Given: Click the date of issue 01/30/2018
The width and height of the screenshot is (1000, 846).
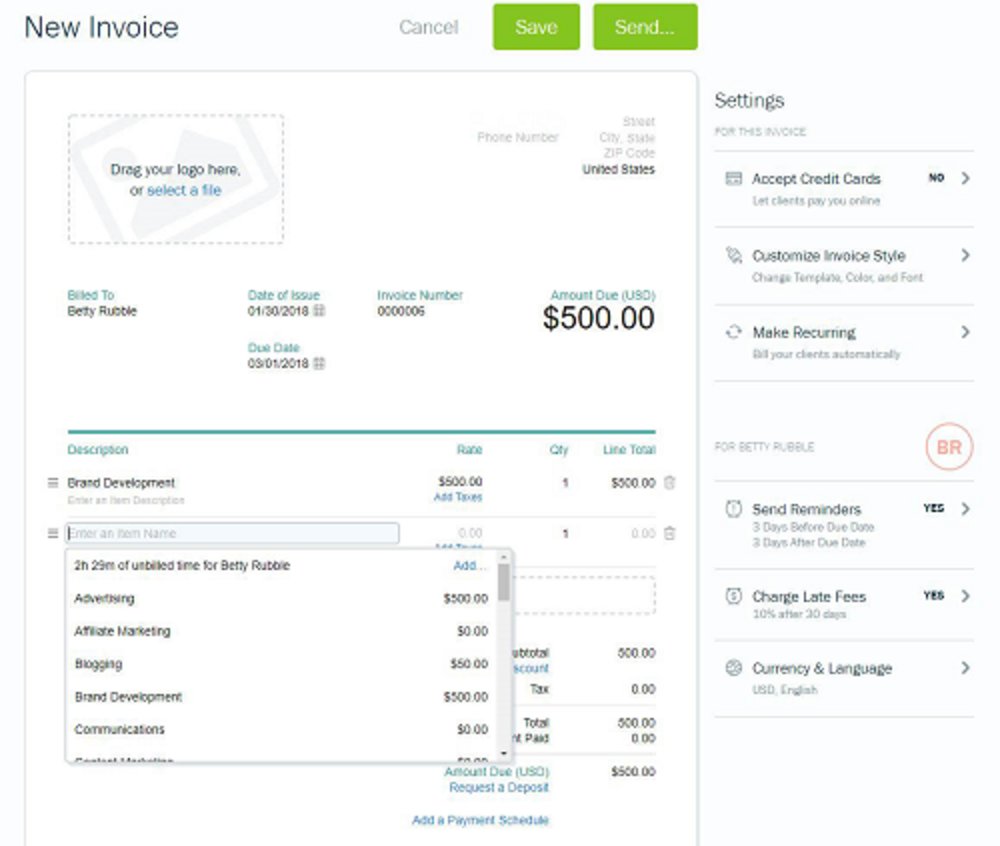Looking at the screenshot, I should pyautogui.click(x=277, y=311).
